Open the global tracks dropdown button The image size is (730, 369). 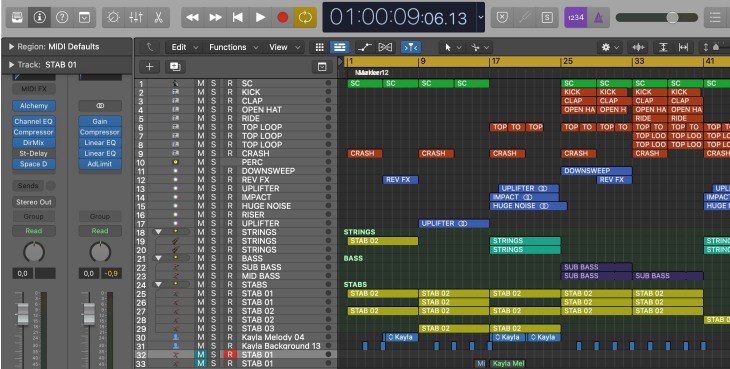pyautogui.click(x=322, y=67)
